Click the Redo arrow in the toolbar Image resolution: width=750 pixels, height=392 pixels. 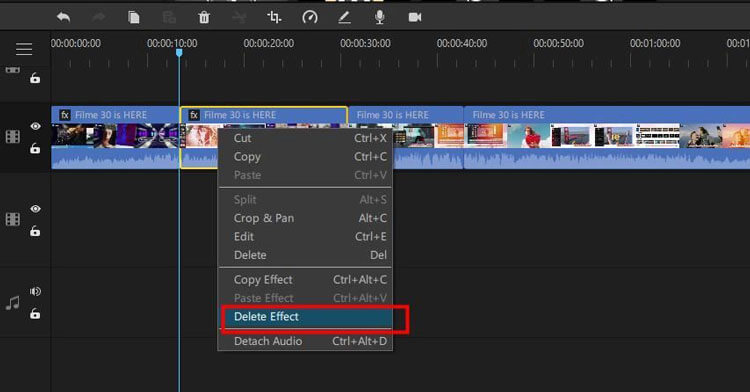(99, 18)
